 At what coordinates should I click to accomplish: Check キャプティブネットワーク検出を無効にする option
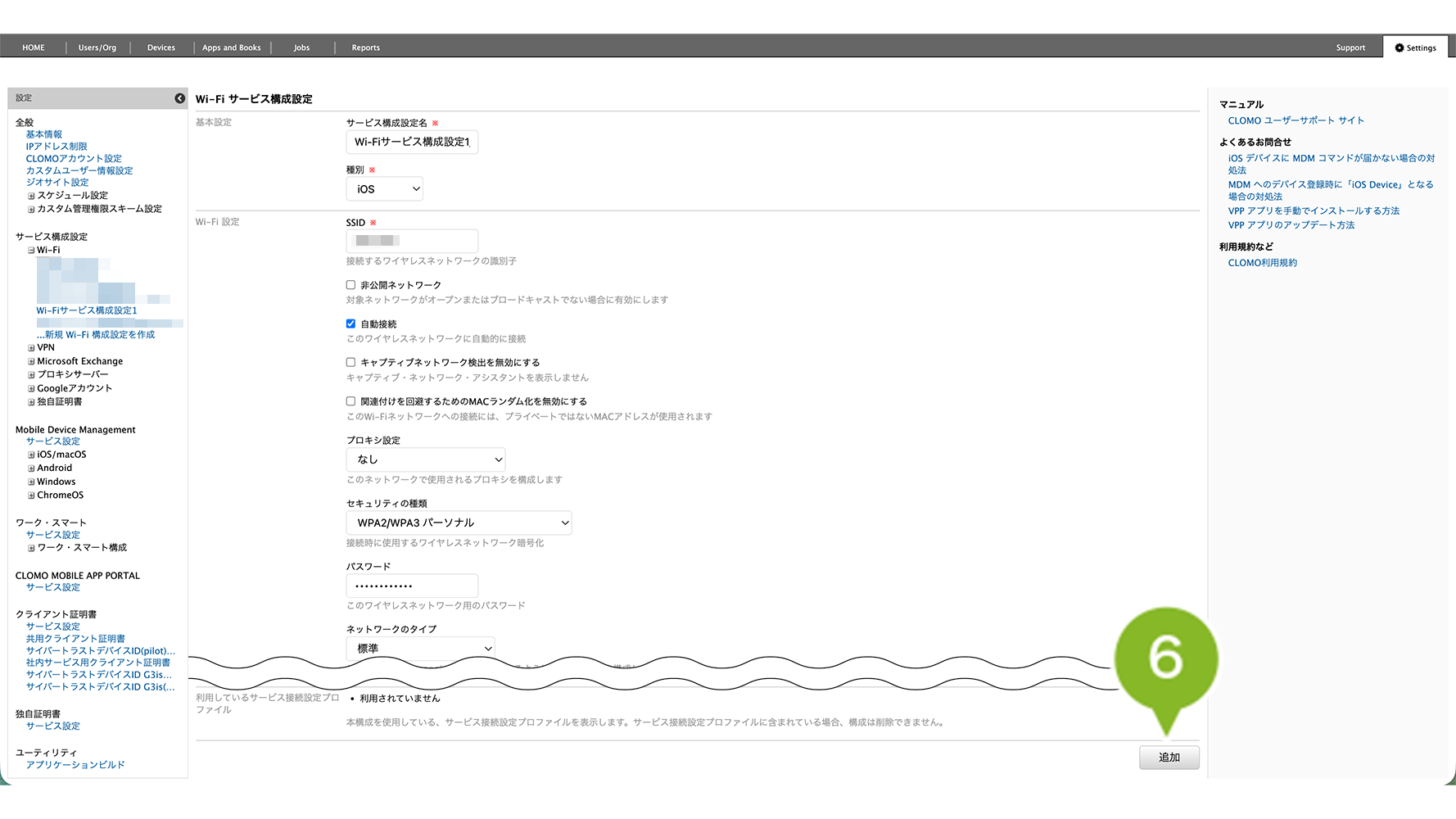coord(350,362)
